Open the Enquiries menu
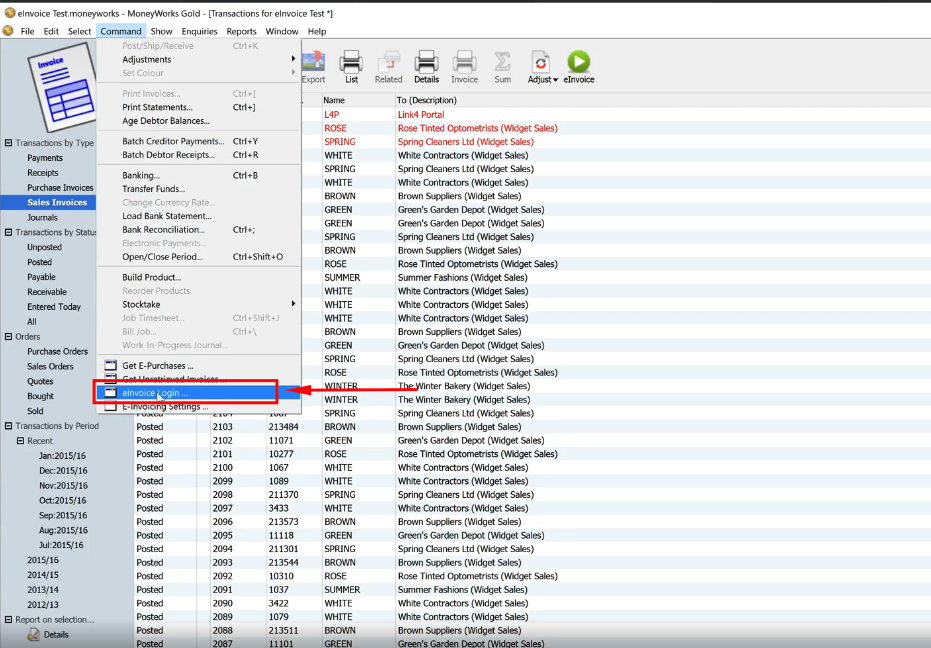This screenshot has width=931, height=648. click(199, 31)
